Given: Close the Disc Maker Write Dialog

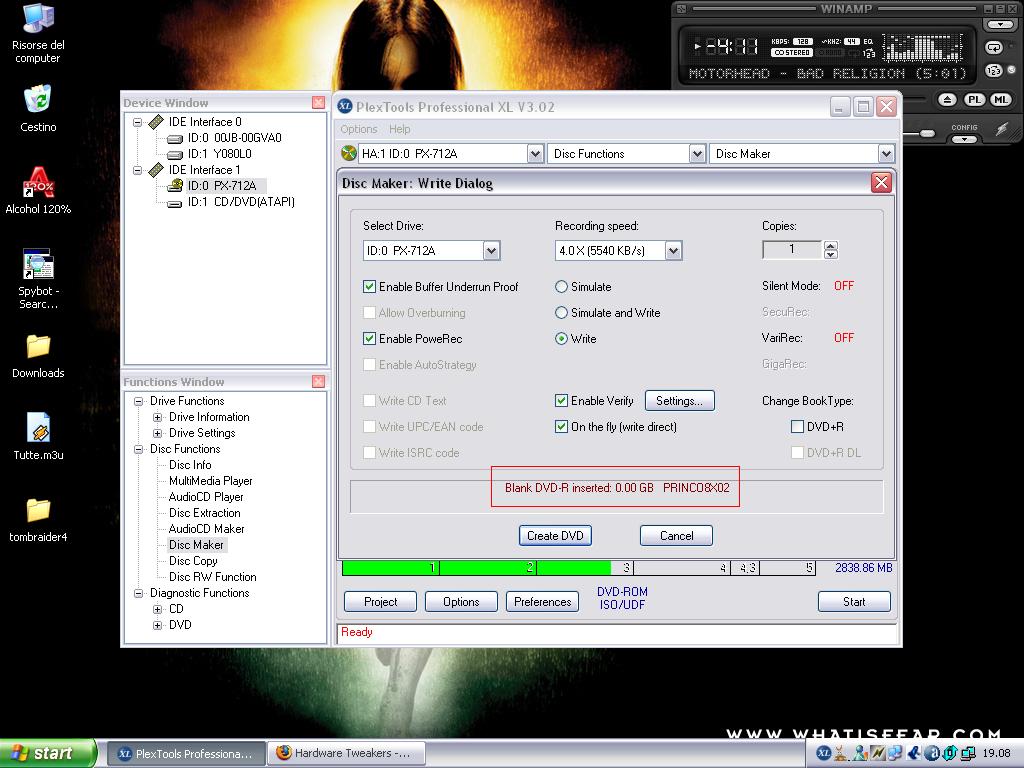Looking at the screenshot, I should pos(881,183).
